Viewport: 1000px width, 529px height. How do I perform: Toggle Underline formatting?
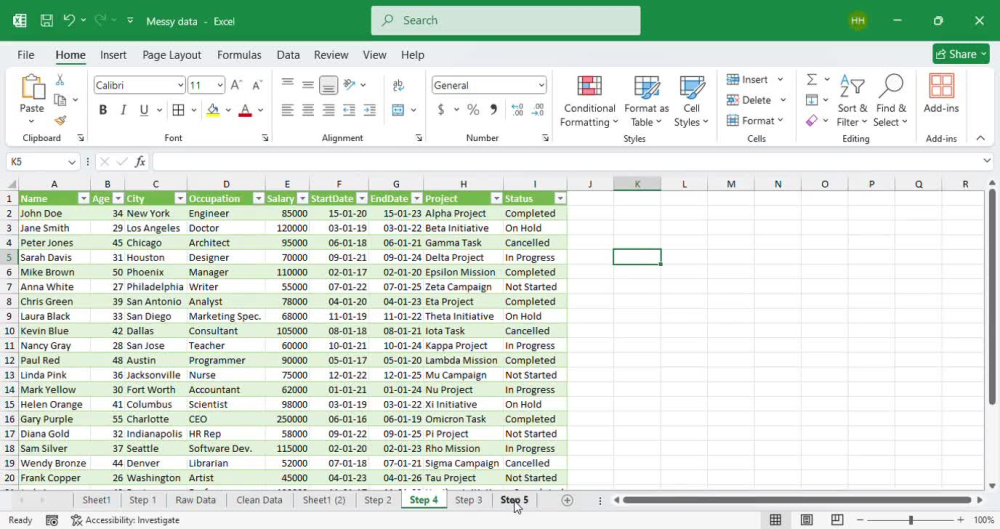tap(144, 110)
